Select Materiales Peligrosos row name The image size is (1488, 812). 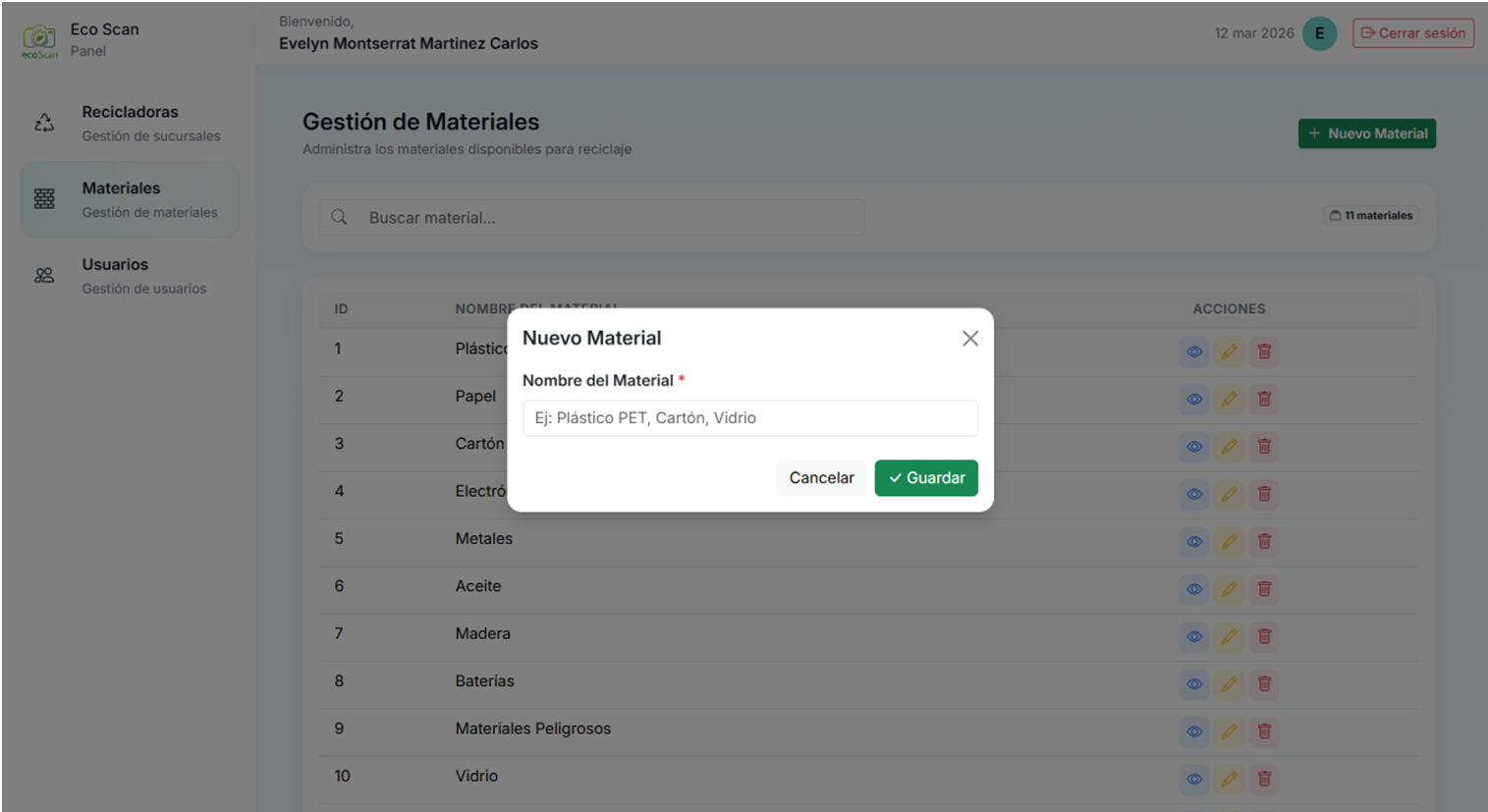coord(532,729)
